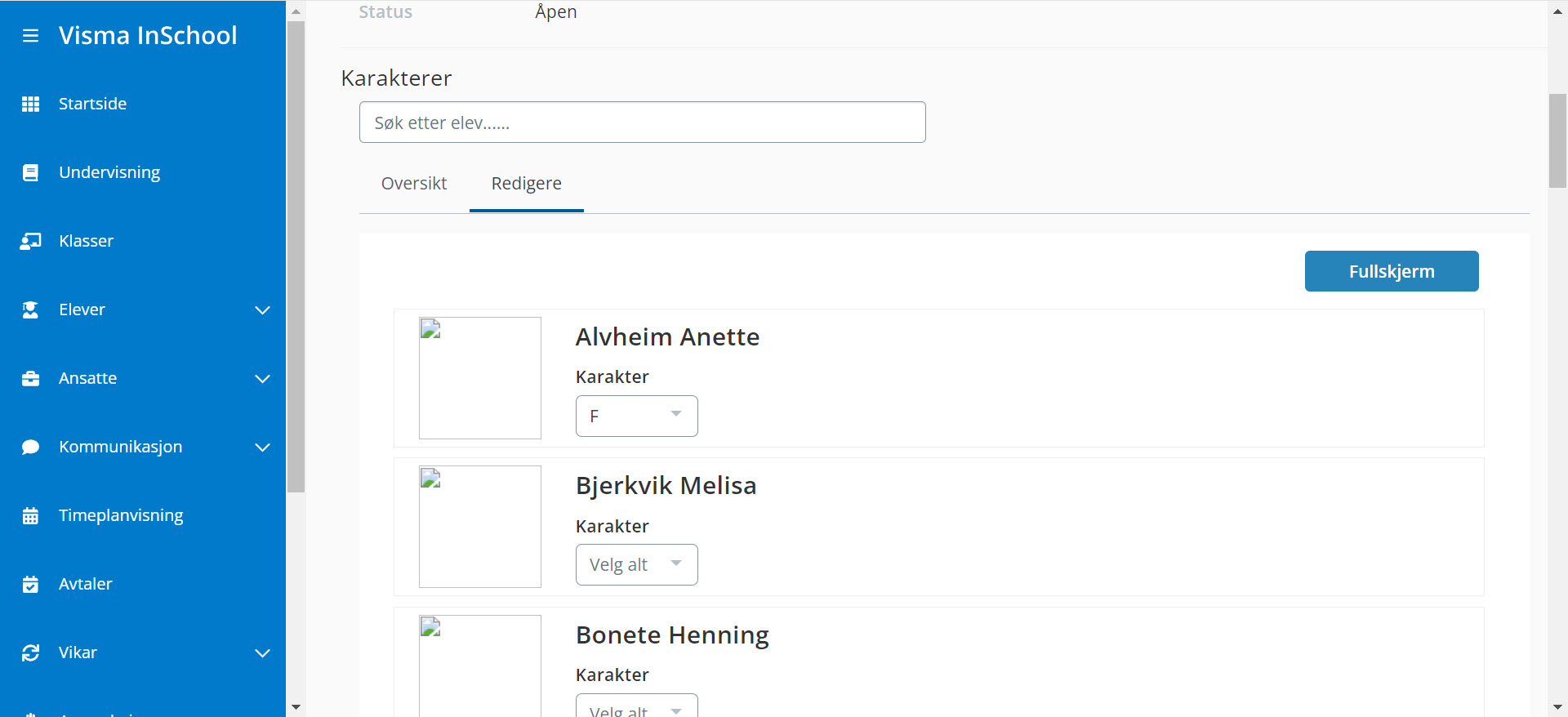Screen dimensions: 1568x717
Task: Click the Visma InSchool title link
Action: [148, 36]
